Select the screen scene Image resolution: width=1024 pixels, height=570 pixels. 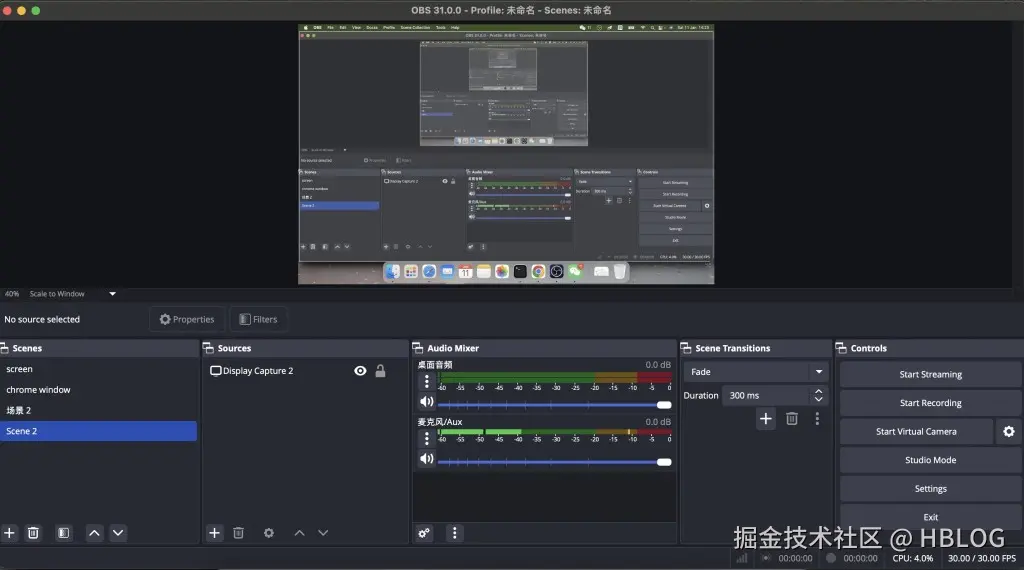[x=98, y=369]
